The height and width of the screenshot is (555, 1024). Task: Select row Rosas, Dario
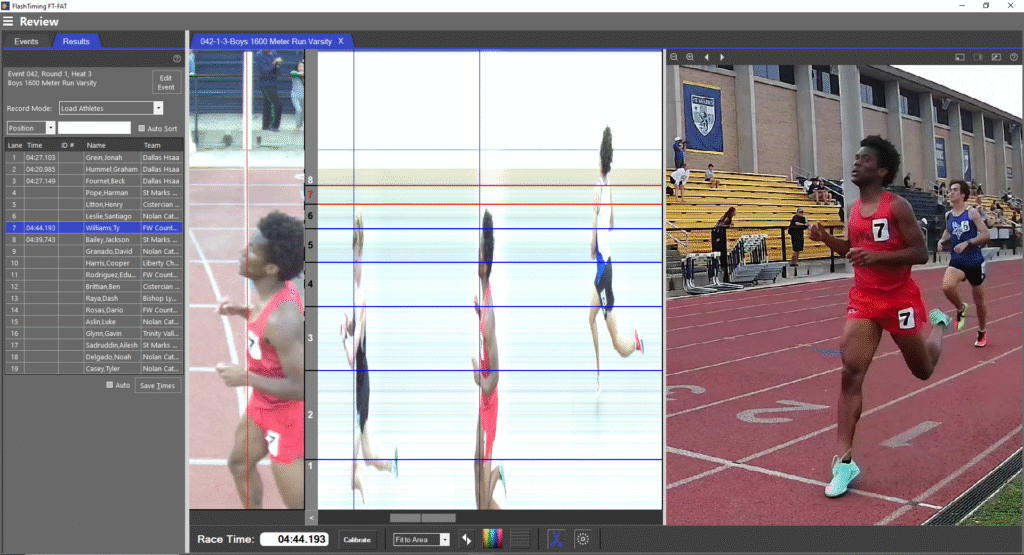tap(93, 310)
